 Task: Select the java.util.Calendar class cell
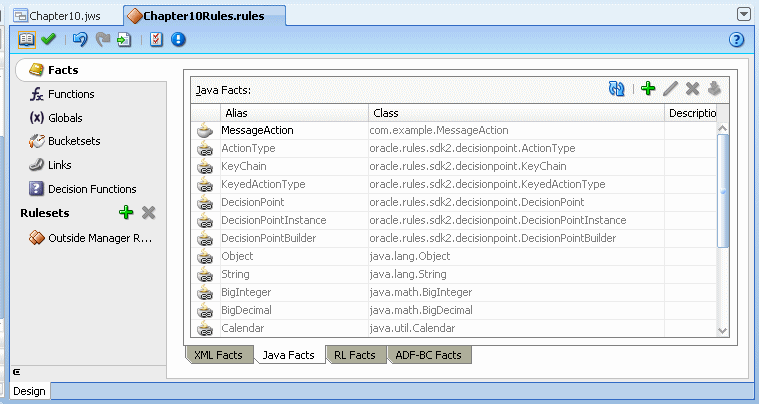click(516, 329)
